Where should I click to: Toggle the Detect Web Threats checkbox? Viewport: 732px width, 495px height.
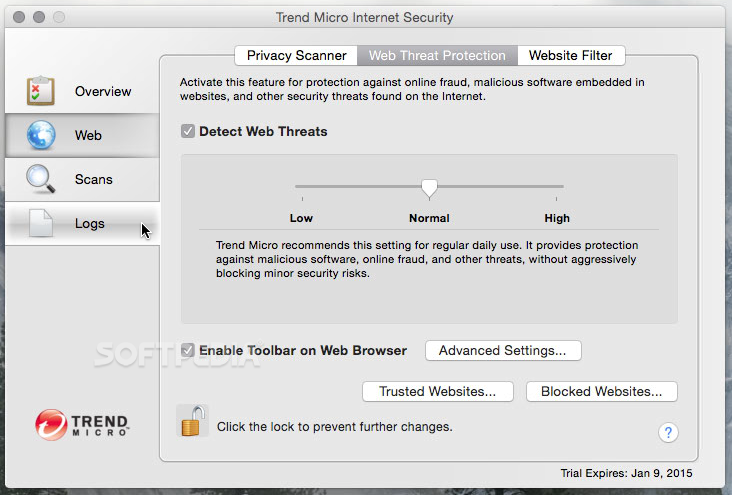tap(188, 131)
